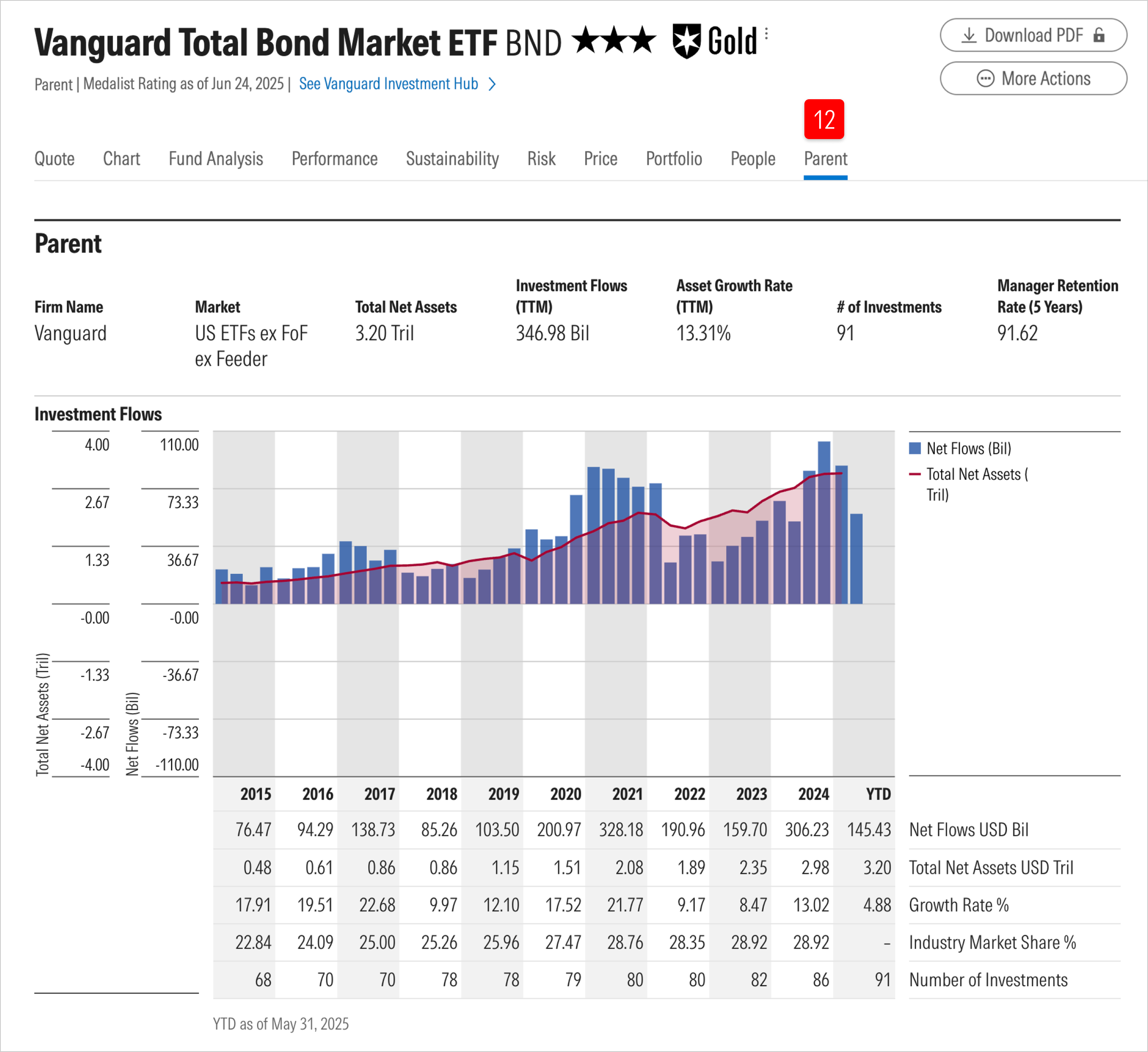This screenshot has width=1148, height=1052.
Task: Click the 68 number of investments cell
Action: pos(263,980)
